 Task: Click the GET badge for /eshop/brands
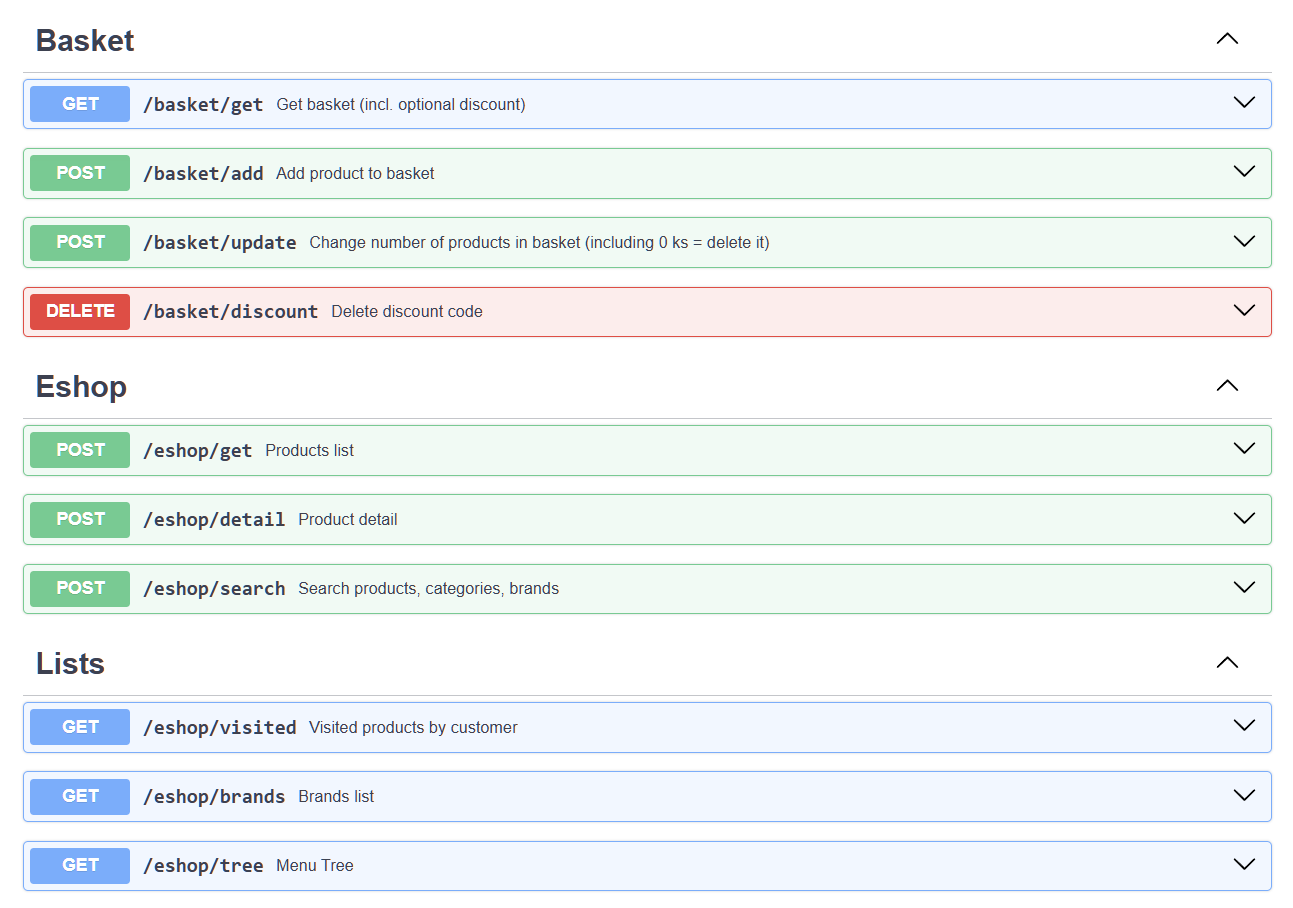click(80, 797)
